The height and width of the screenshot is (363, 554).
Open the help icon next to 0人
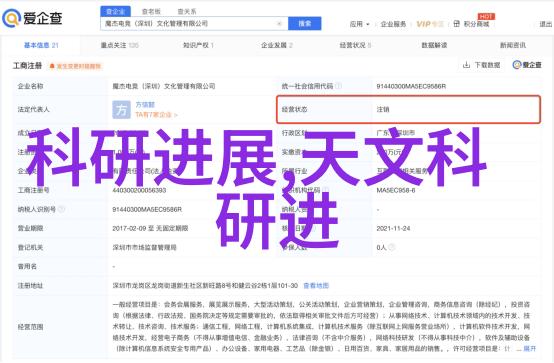coord(391,247)
